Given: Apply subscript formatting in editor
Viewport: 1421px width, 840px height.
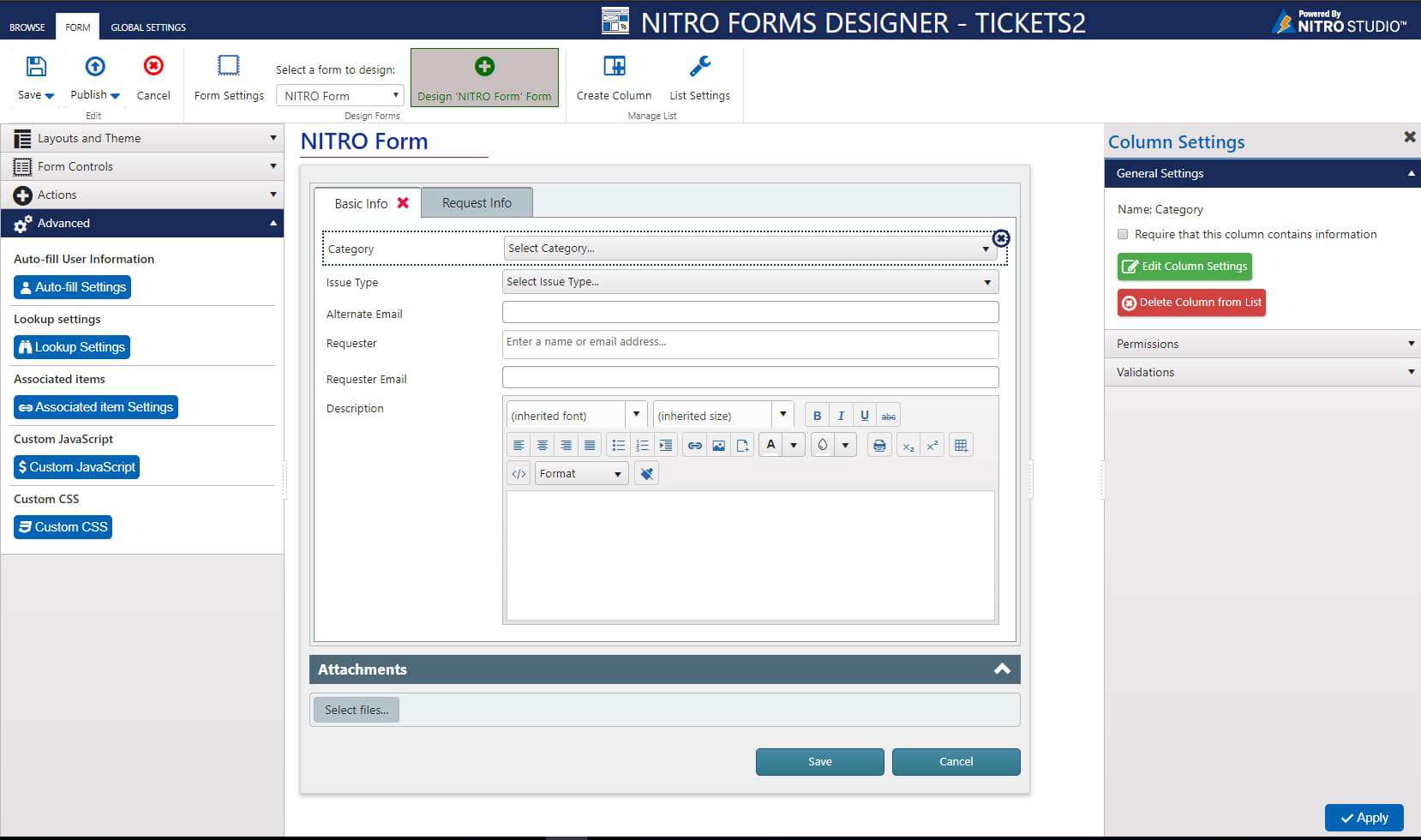Looking at the screenshot, I should (908, 445).
